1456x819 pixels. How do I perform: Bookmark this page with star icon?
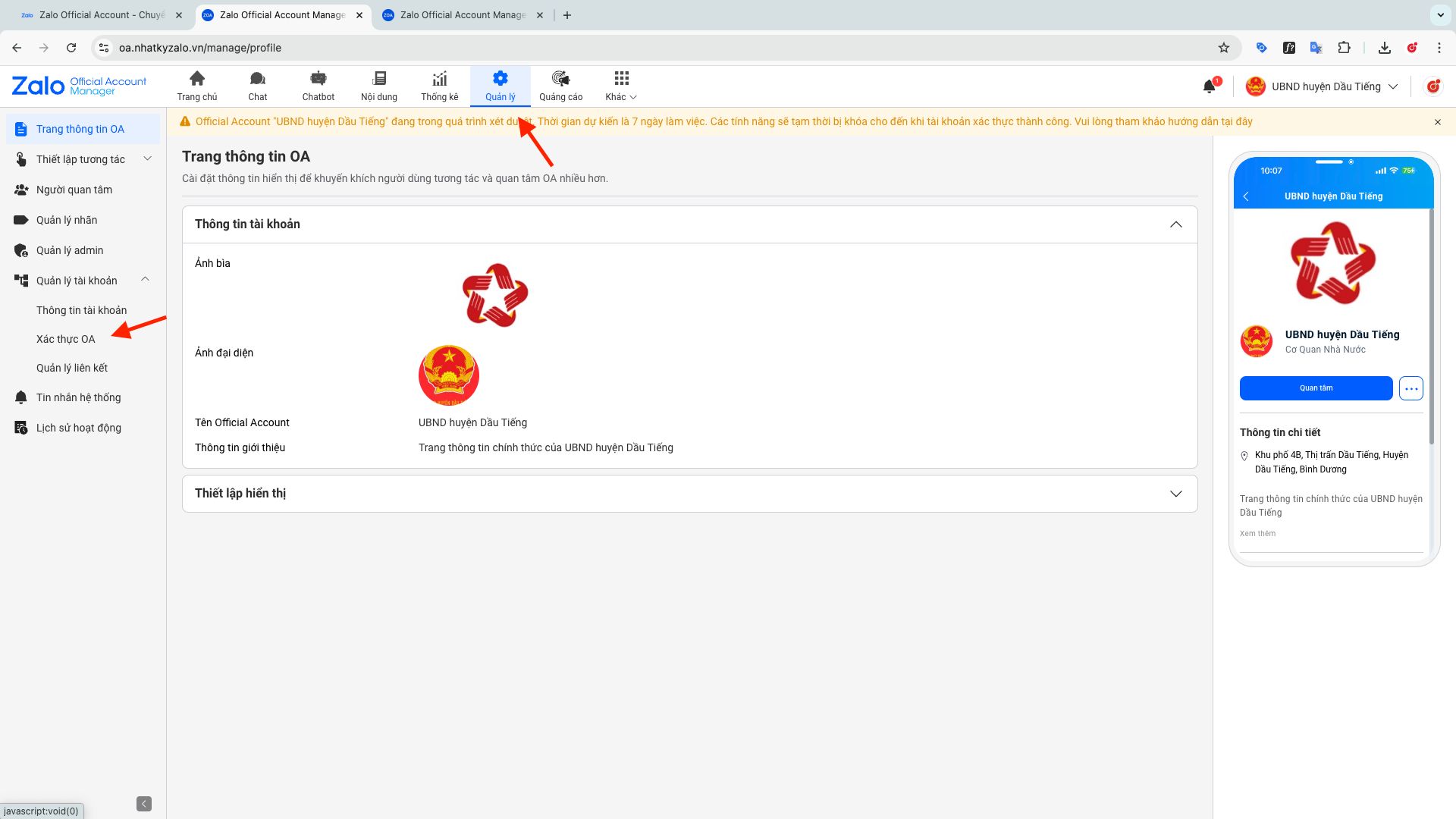tap(1223, 48)
